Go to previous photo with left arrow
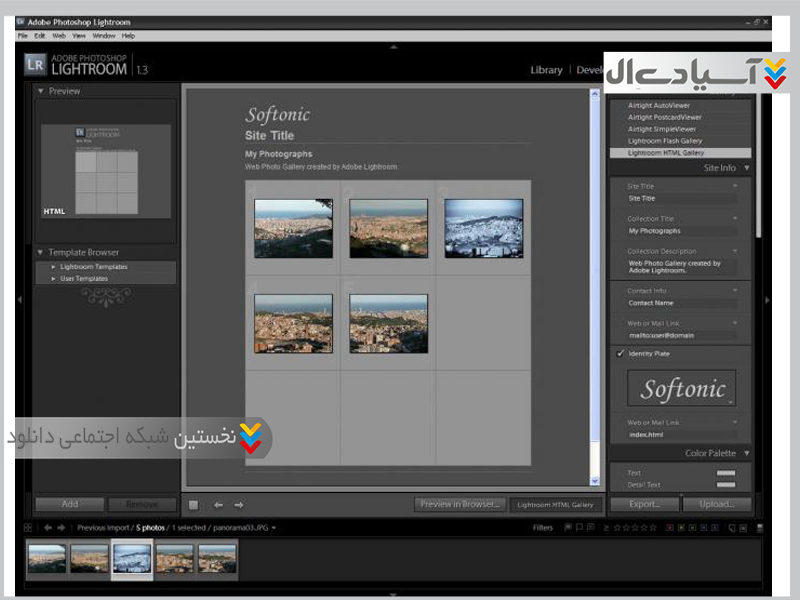Image resolution: width=800 pixels, height=600 pixels. coord(219,505)
